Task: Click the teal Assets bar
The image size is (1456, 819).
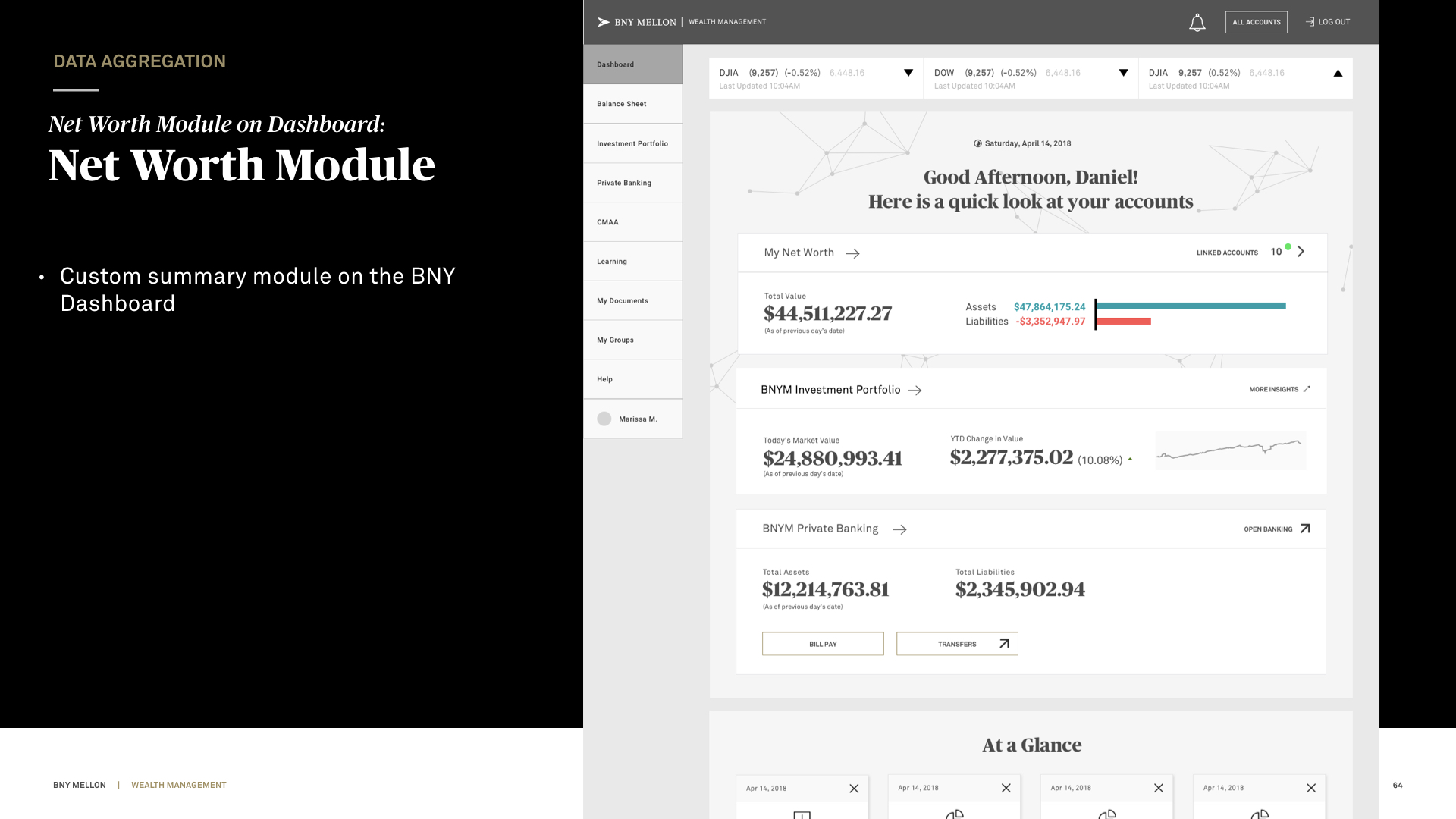Action: pyautogui.click(x=1191, y=306)
